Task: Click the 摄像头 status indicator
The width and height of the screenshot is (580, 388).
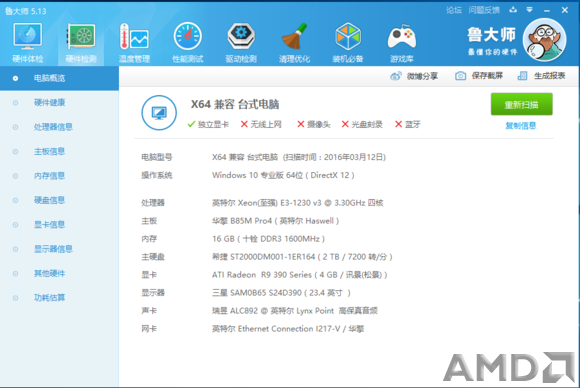Action: (x=314, y=124)
